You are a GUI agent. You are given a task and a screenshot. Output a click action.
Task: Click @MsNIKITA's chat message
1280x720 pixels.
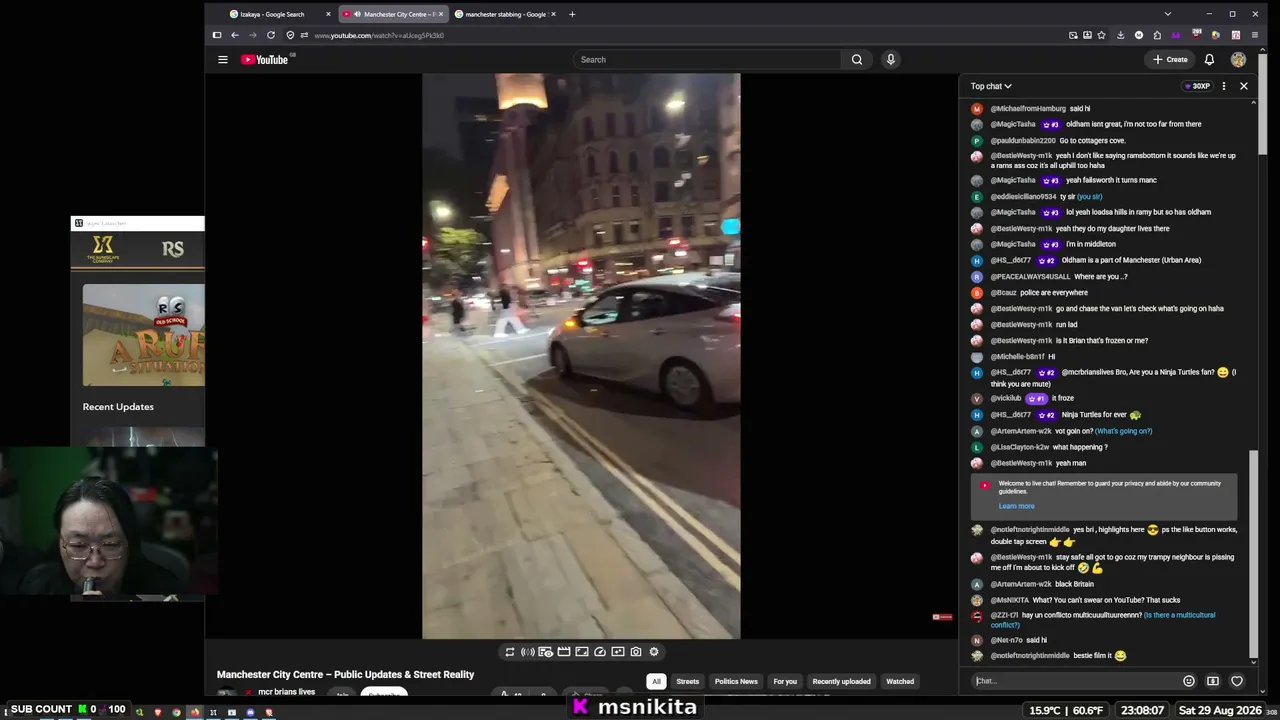tap(1085, 600)
